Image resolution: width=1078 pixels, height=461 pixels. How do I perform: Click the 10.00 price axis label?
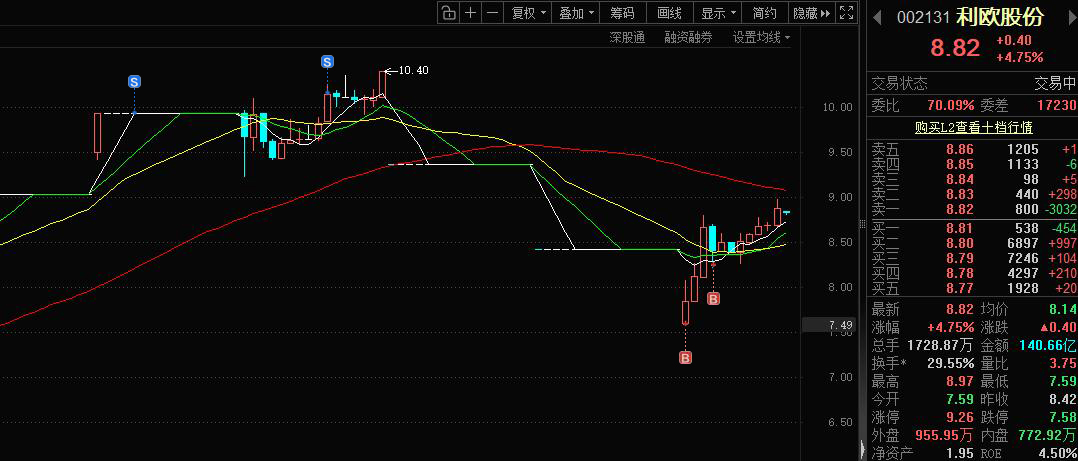click(837, 107)
